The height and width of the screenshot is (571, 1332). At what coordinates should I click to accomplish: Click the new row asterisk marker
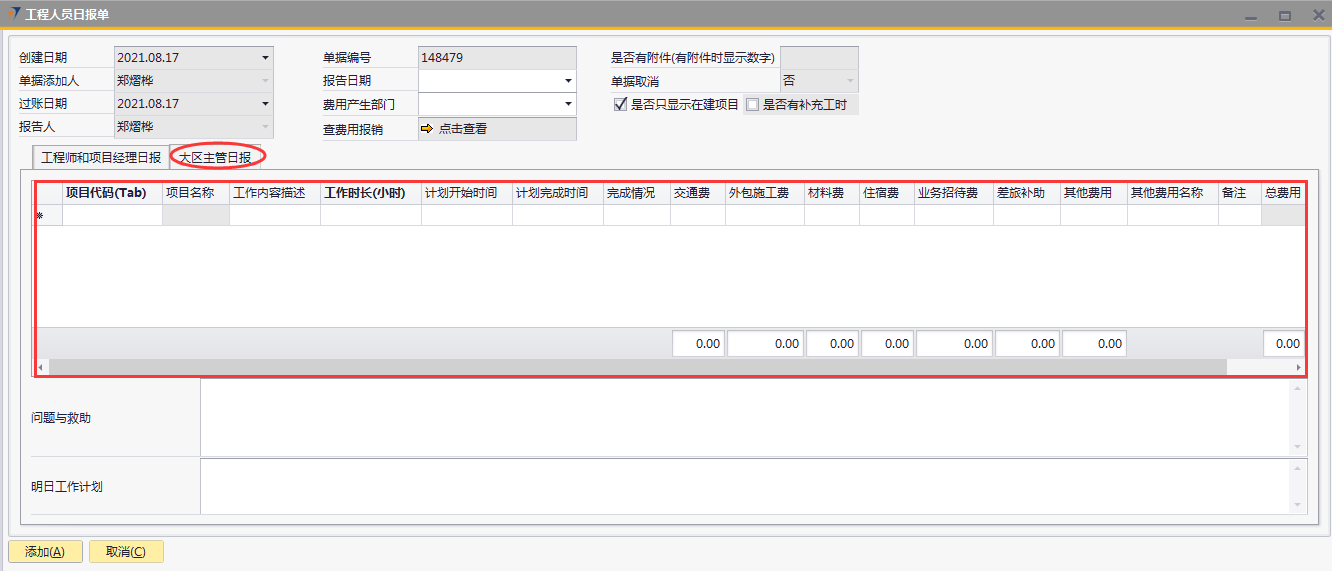coord(40,216)
